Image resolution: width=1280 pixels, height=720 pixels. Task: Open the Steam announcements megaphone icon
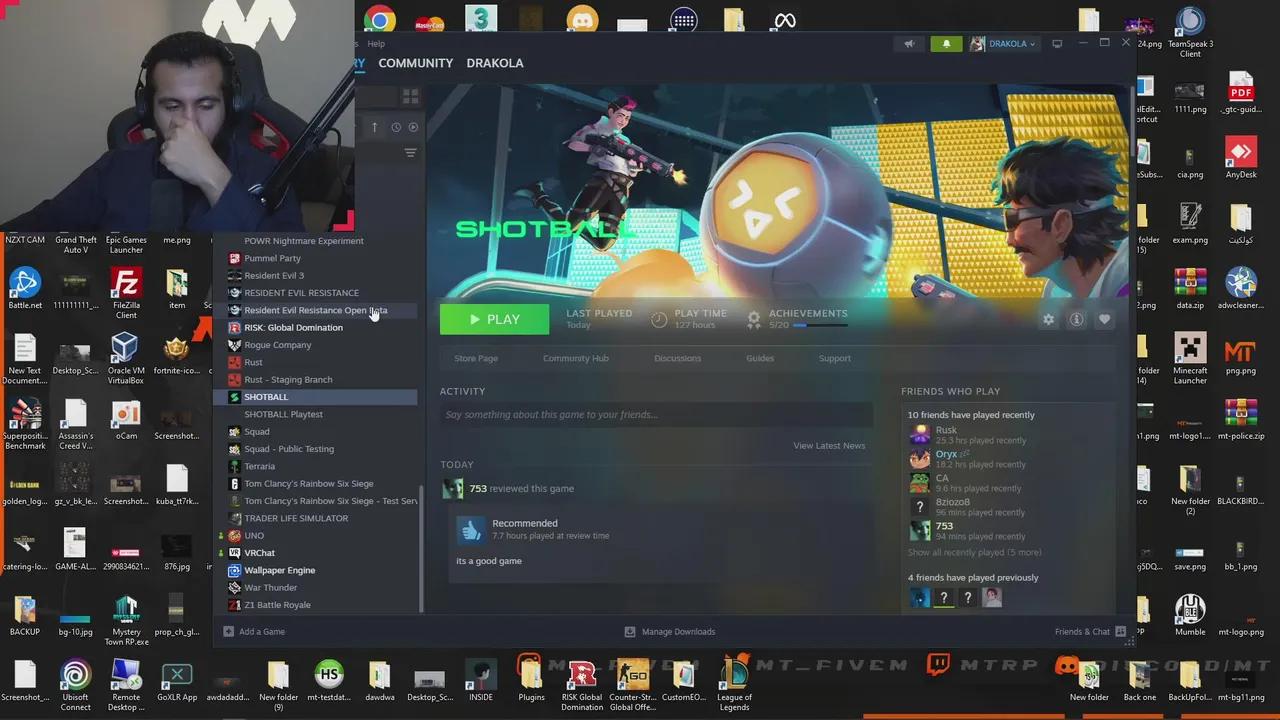click(x=909, y=44)
